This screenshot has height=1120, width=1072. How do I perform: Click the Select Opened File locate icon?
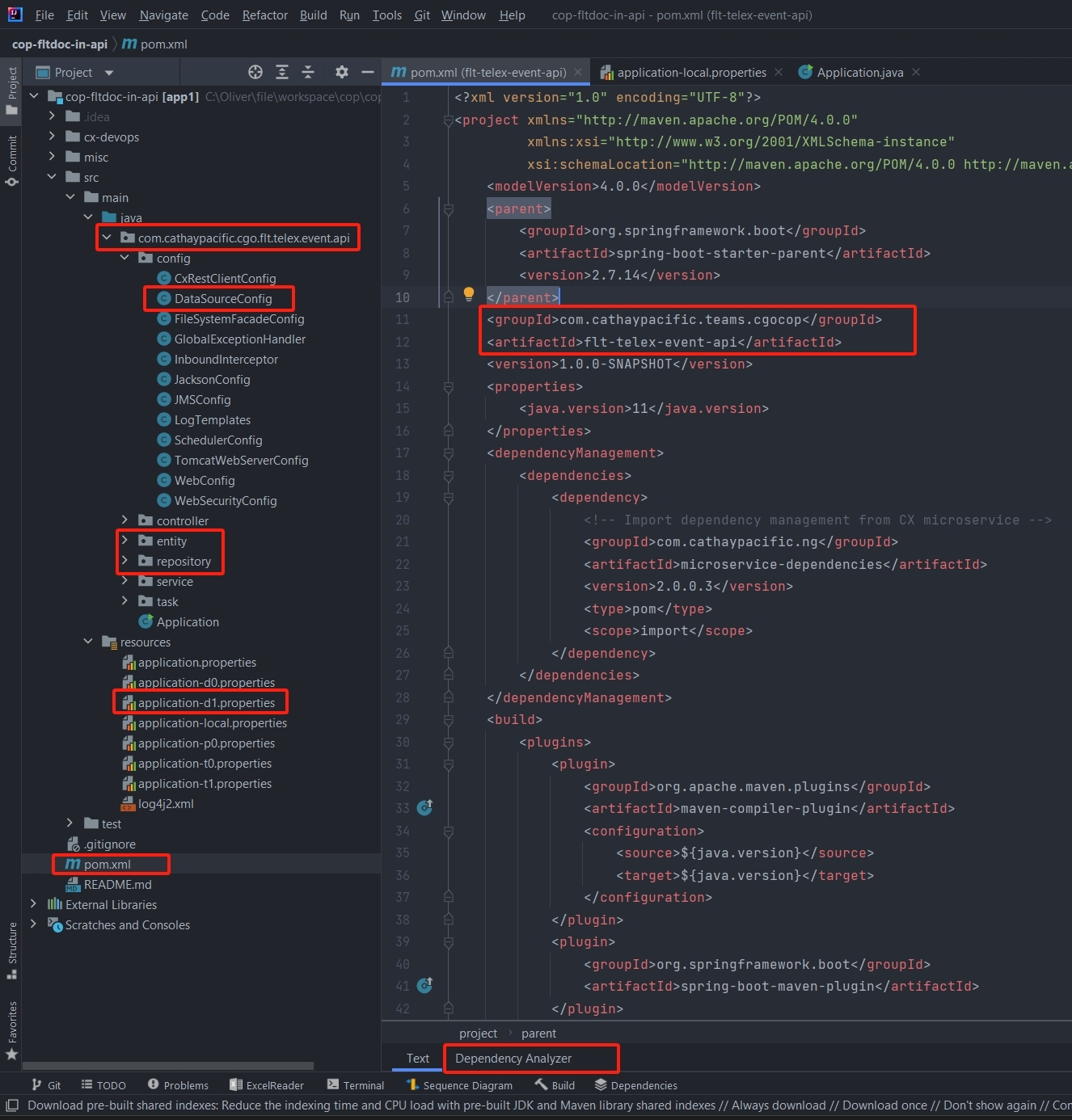255,73
